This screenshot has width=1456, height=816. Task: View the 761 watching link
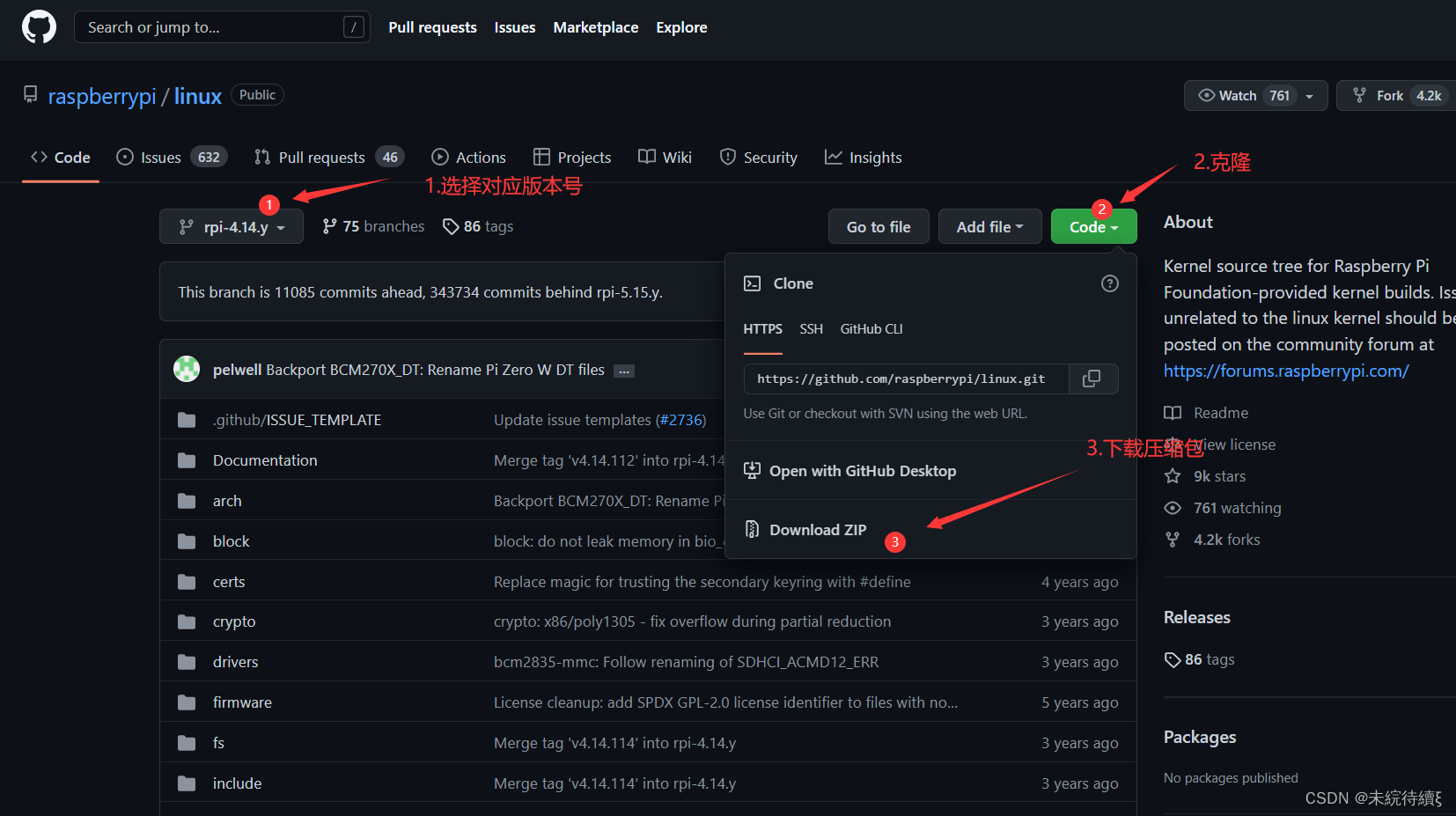[x=1224, y=508]
